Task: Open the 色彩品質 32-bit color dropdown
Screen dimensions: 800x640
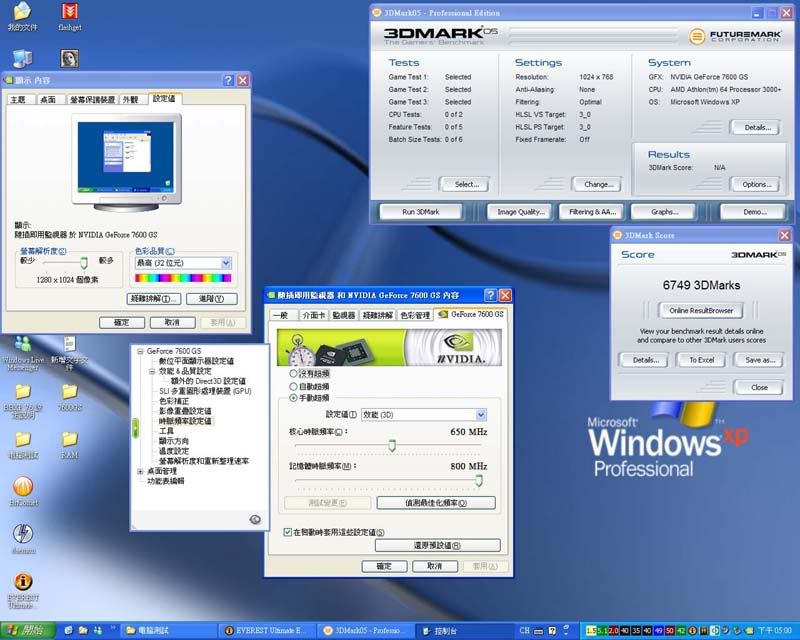Action: click(184, 263)
